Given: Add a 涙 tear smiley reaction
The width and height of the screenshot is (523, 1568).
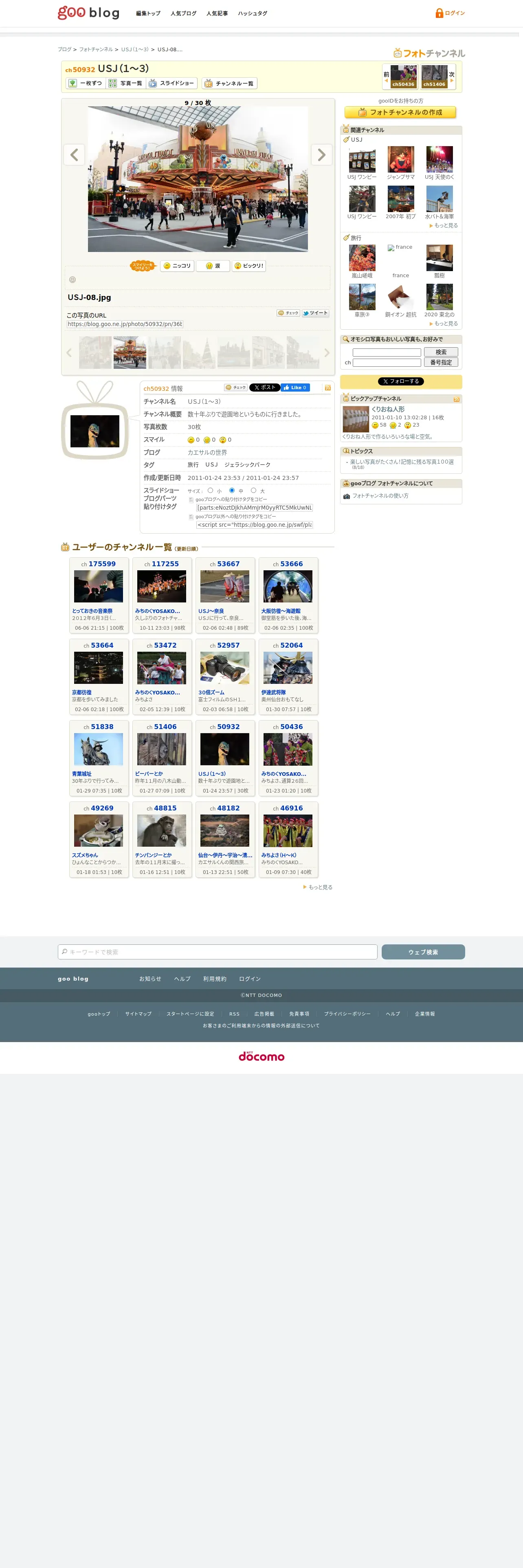Looking at the screenshot, I should (213, 266).
